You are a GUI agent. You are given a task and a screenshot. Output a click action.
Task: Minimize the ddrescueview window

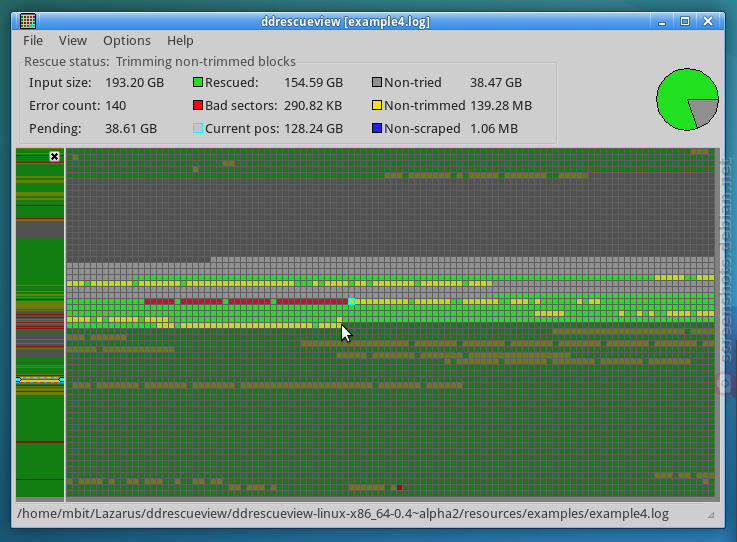(x=662, y=22)
